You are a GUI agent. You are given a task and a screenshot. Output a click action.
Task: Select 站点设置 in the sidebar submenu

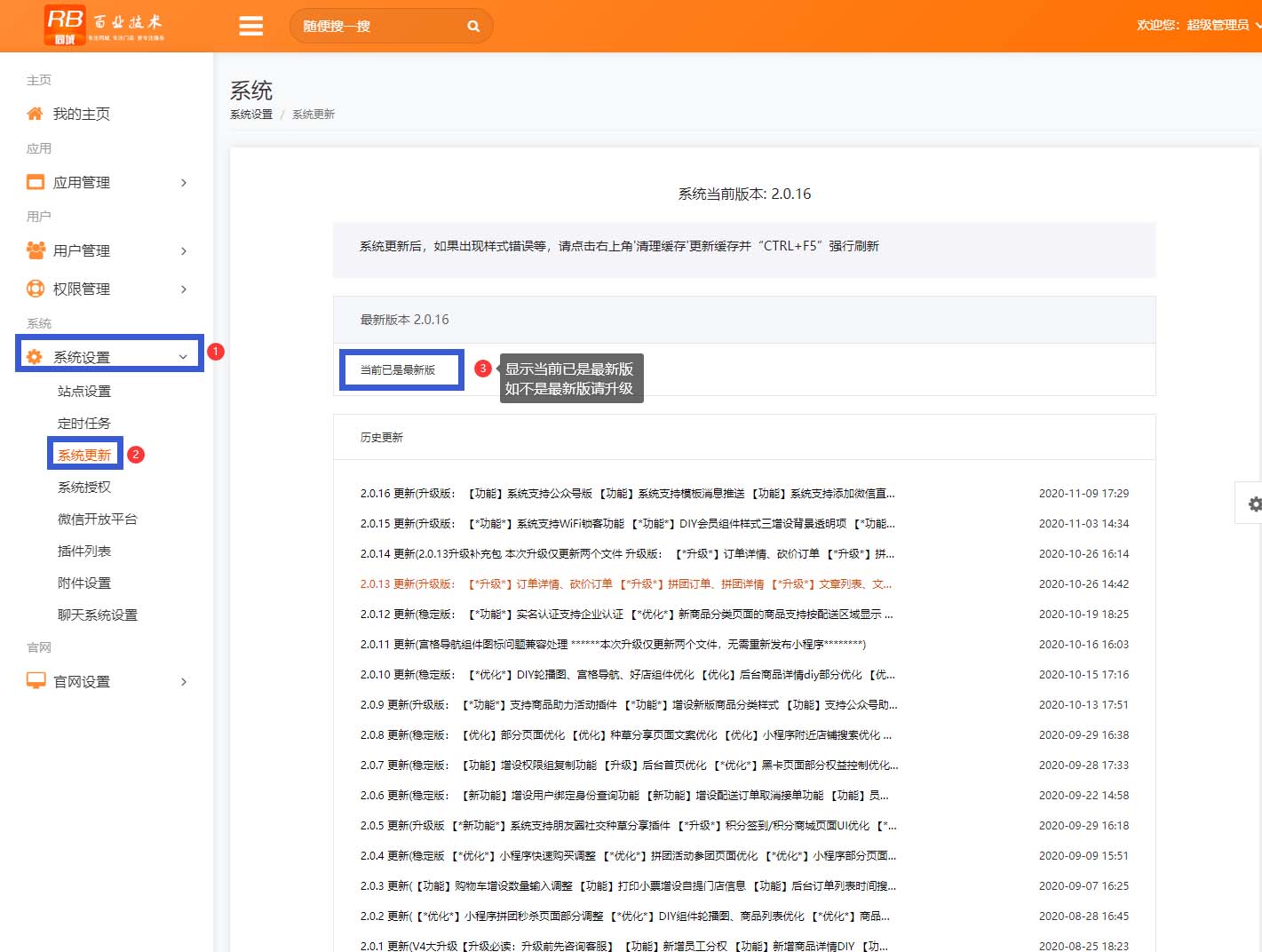(x=84, y=391)
